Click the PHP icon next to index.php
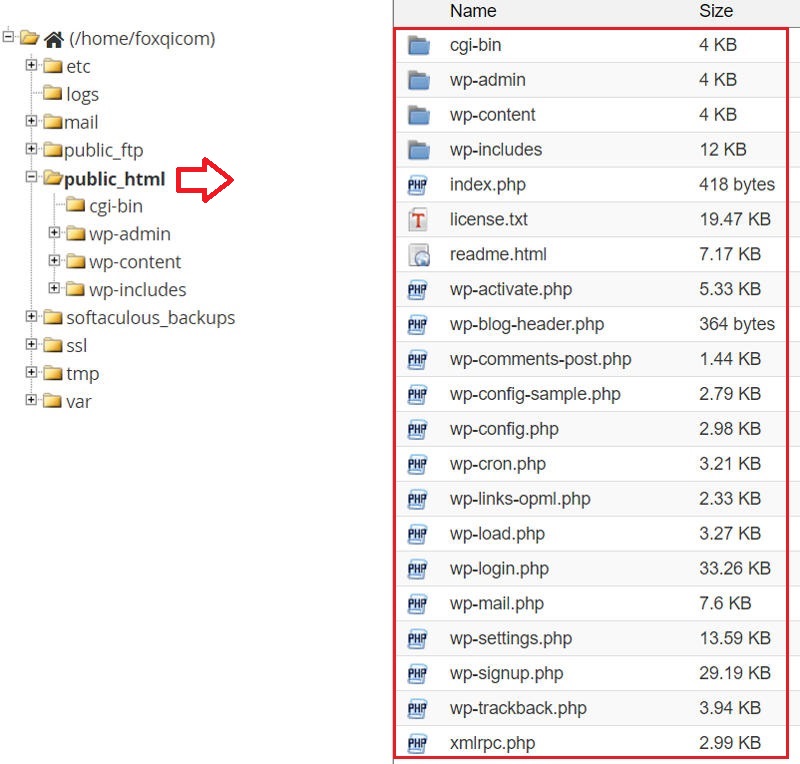Viewport: 800px width, 764px height. click(417, 184)
